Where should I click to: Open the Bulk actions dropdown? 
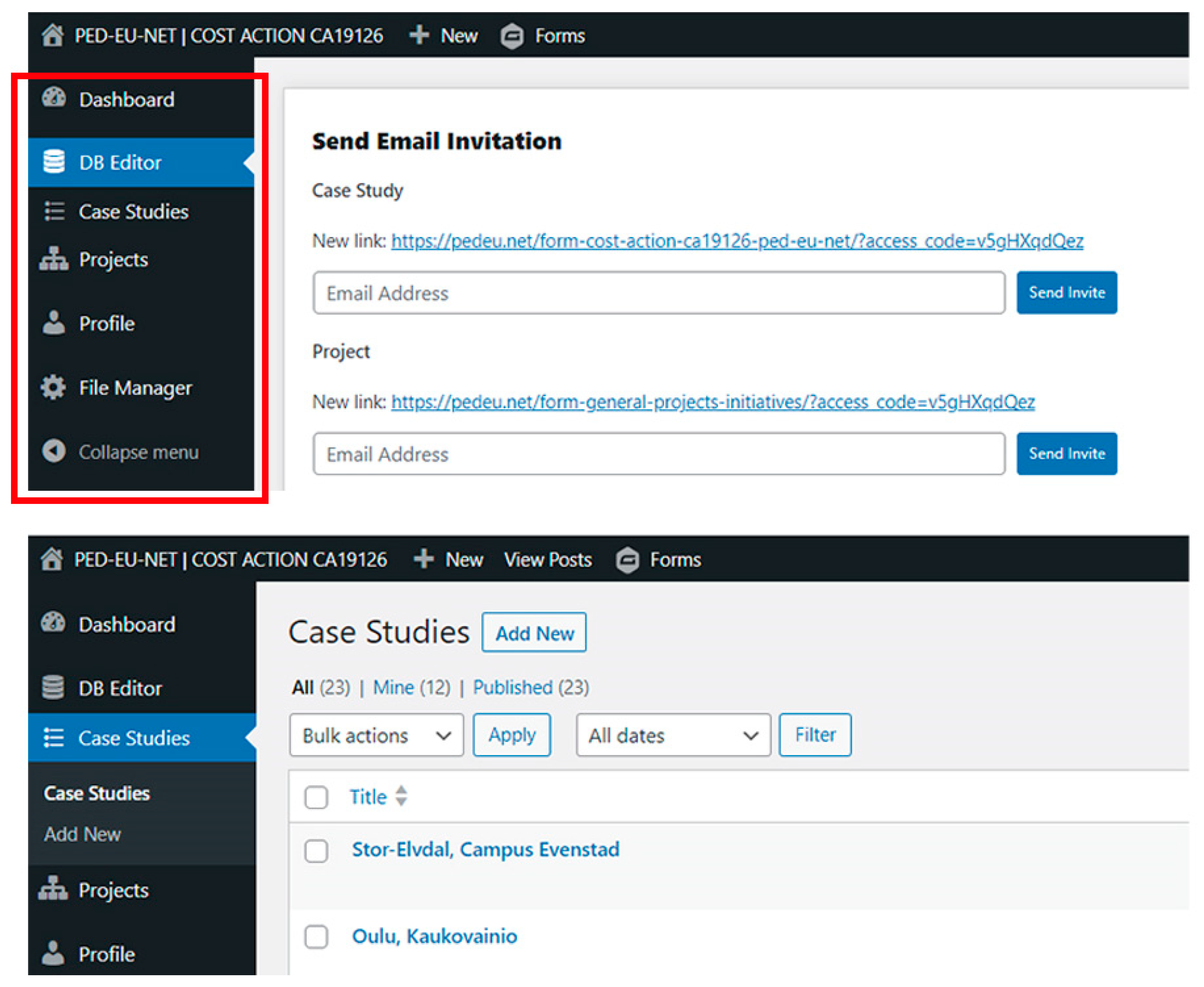point(376,735)
